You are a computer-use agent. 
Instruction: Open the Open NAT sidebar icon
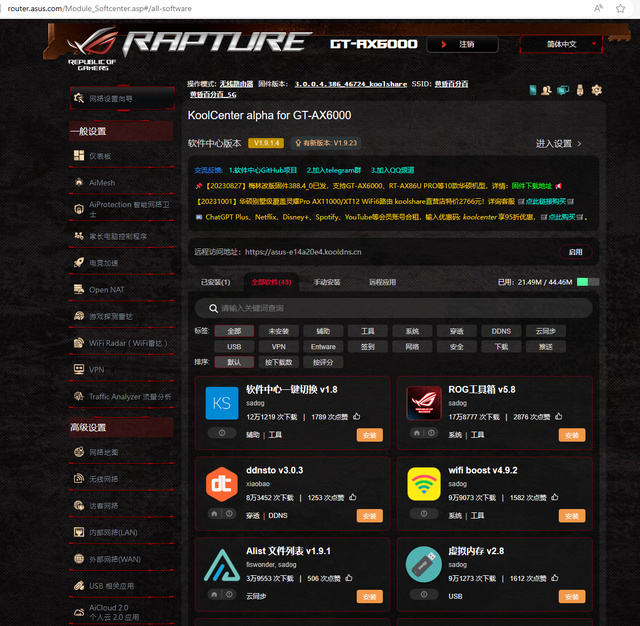[79, 289]
